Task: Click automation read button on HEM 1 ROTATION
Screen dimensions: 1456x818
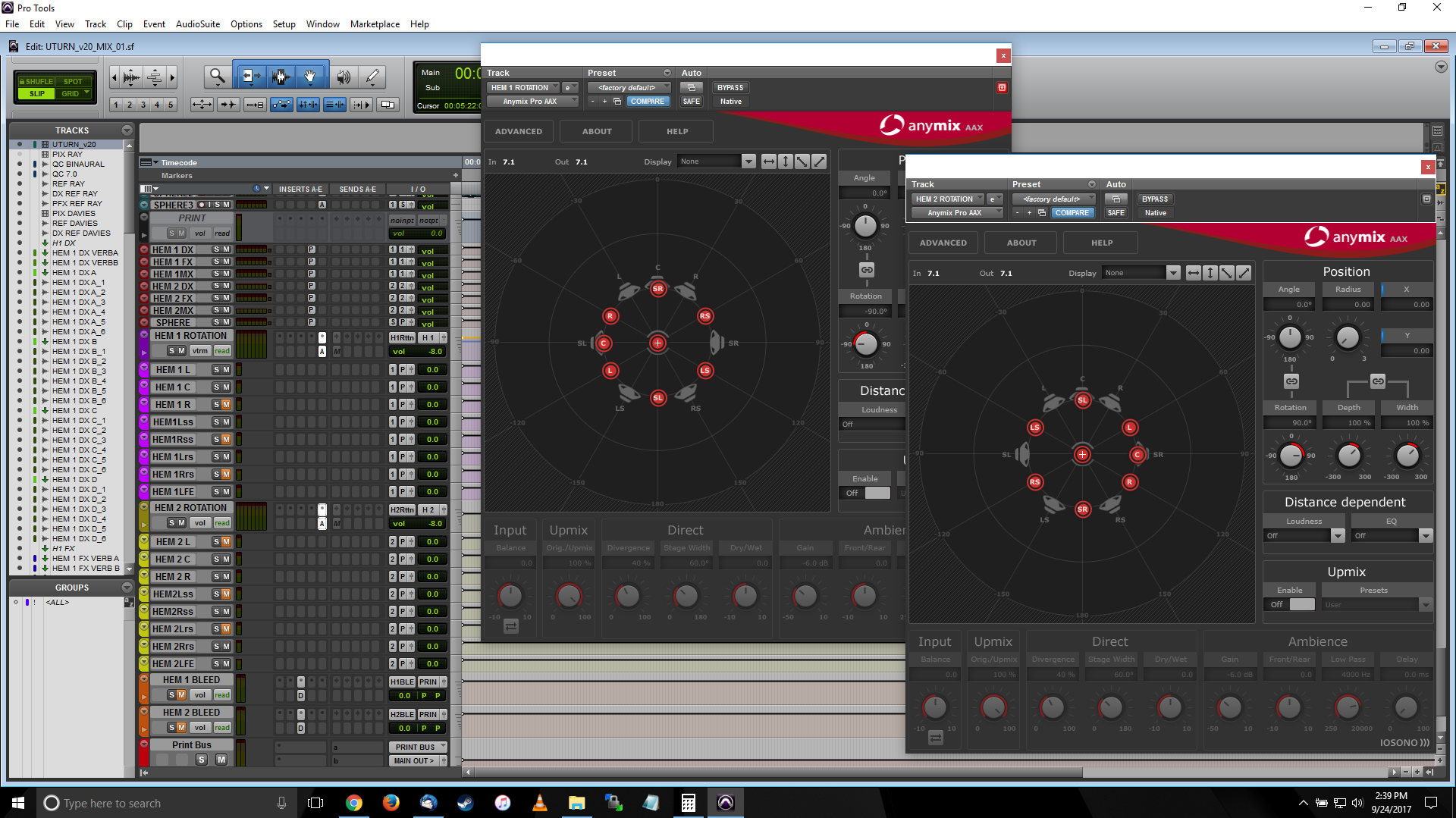Action: 222,351
